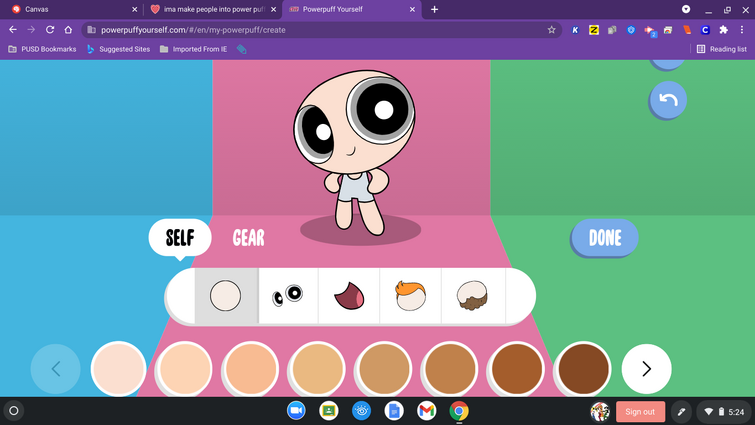
Task: Open the status tray showing 5:24
Action: tap(724, 412)
